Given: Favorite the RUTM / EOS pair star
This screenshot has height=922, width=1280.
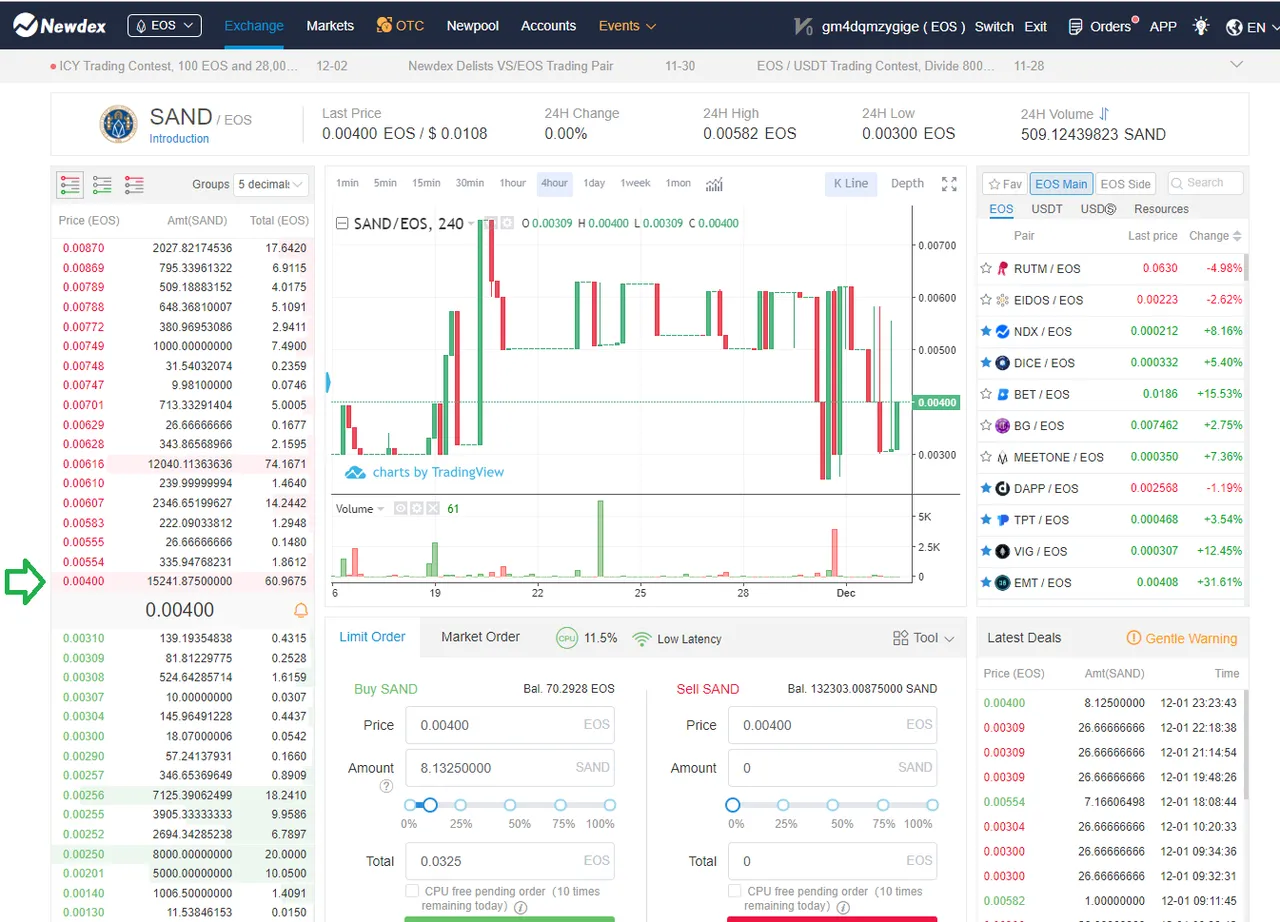Looking at the screenshot, I should [x=986, y=268].
